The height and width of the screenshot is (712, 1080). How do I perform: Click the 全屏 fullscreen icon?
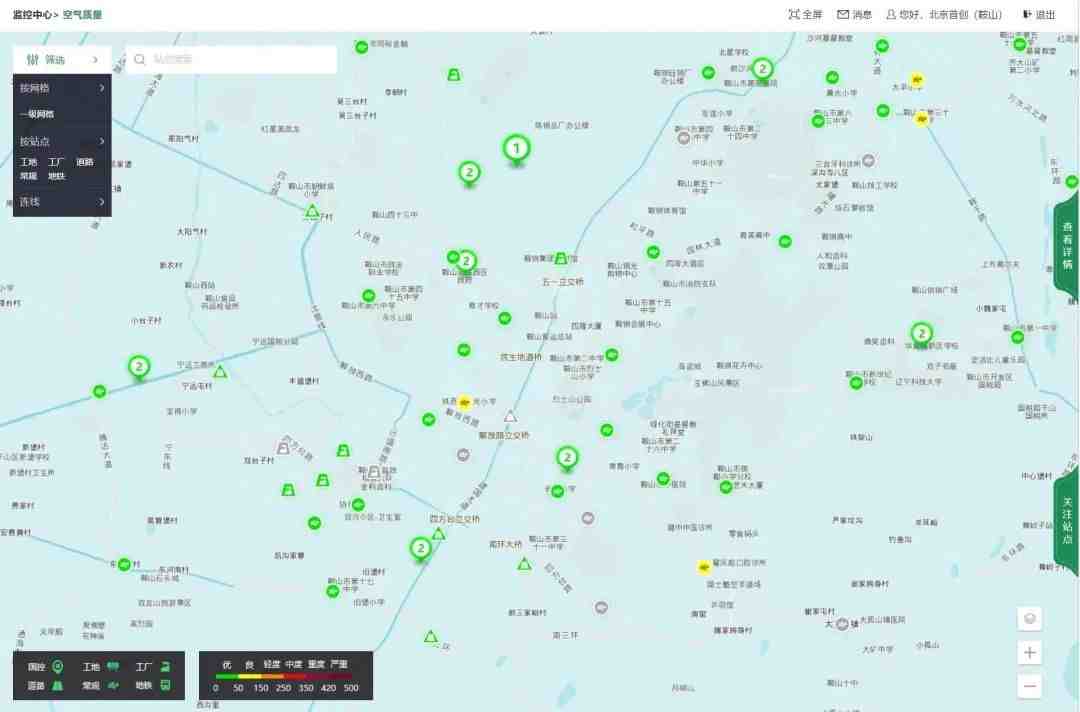pyautogui.click(x=794, y=15)
